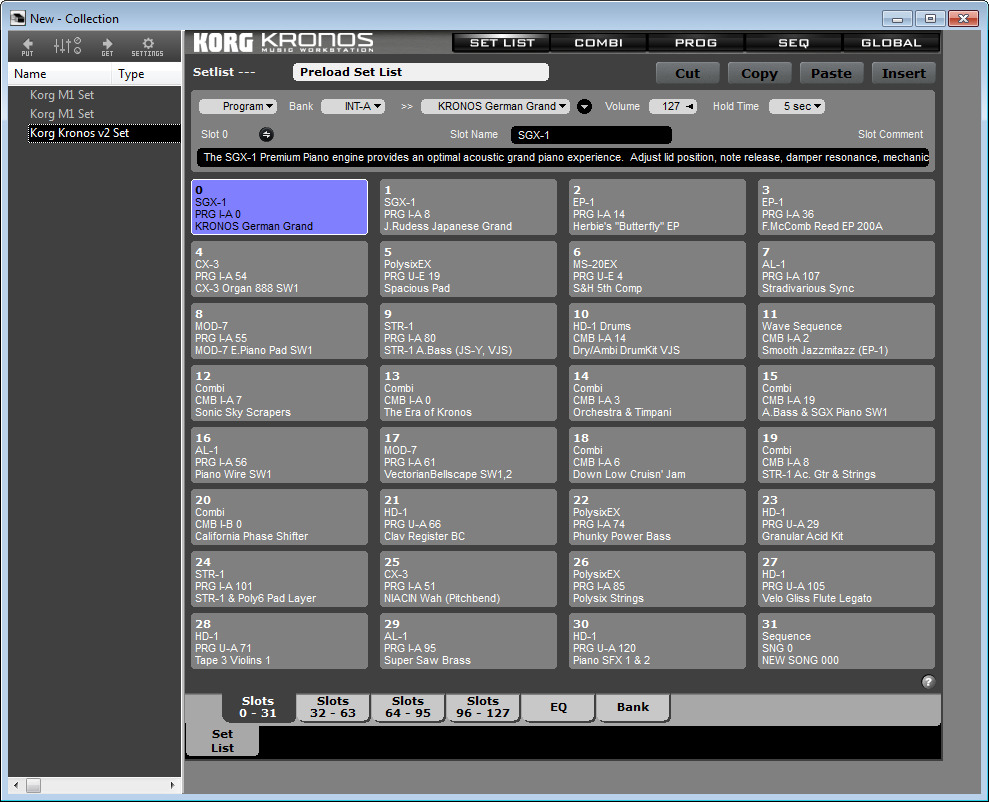The height and width of the screenshot is (802, 989).
Task: Select the first Korg M1 Set entry
Action: point(62,95)
